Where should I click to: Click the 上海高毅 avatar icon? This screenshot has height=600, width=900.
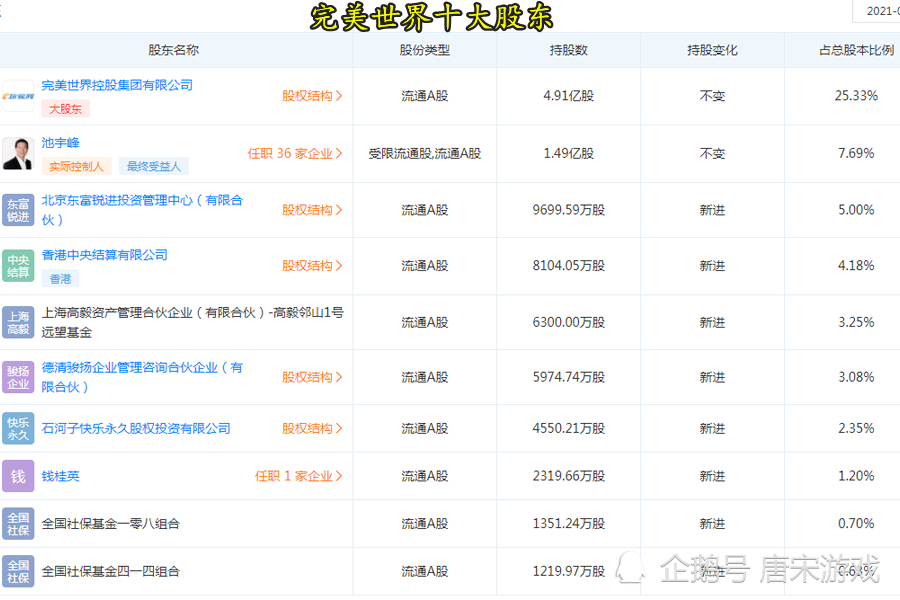(x=18, y=323)
